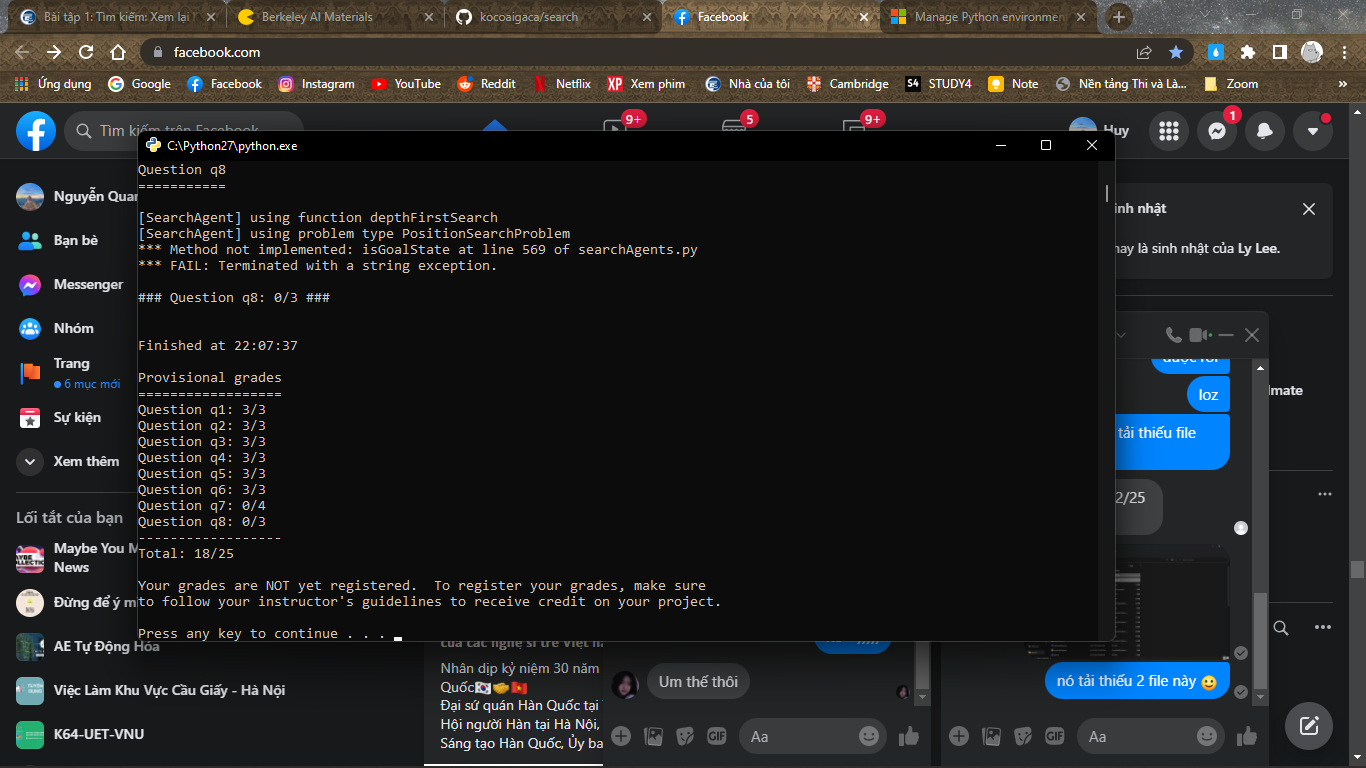Open the YouTube bookmark
1366x768 pixels.
(405, 84)
